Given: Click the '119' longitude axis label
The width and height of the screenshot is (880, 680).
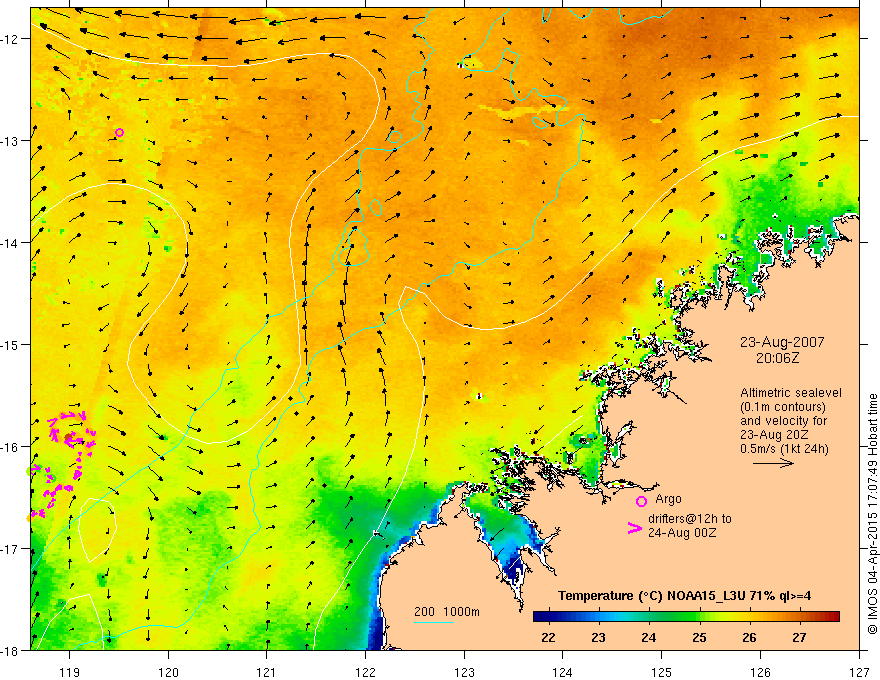Looking at the screenshot, I should pyautogui.click(x=70, y=672).
